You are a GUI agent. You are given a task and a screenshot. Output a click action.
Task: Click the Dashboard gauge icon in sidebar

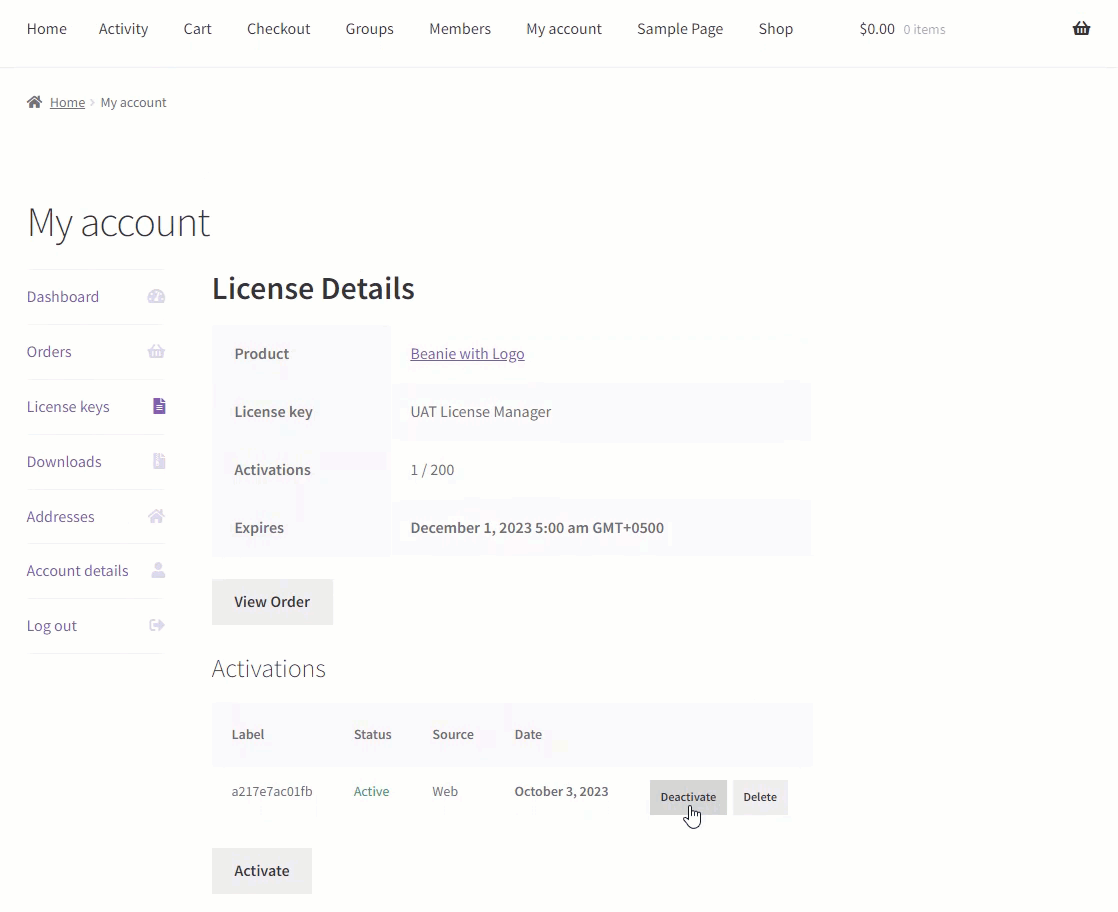pos(156,296)
